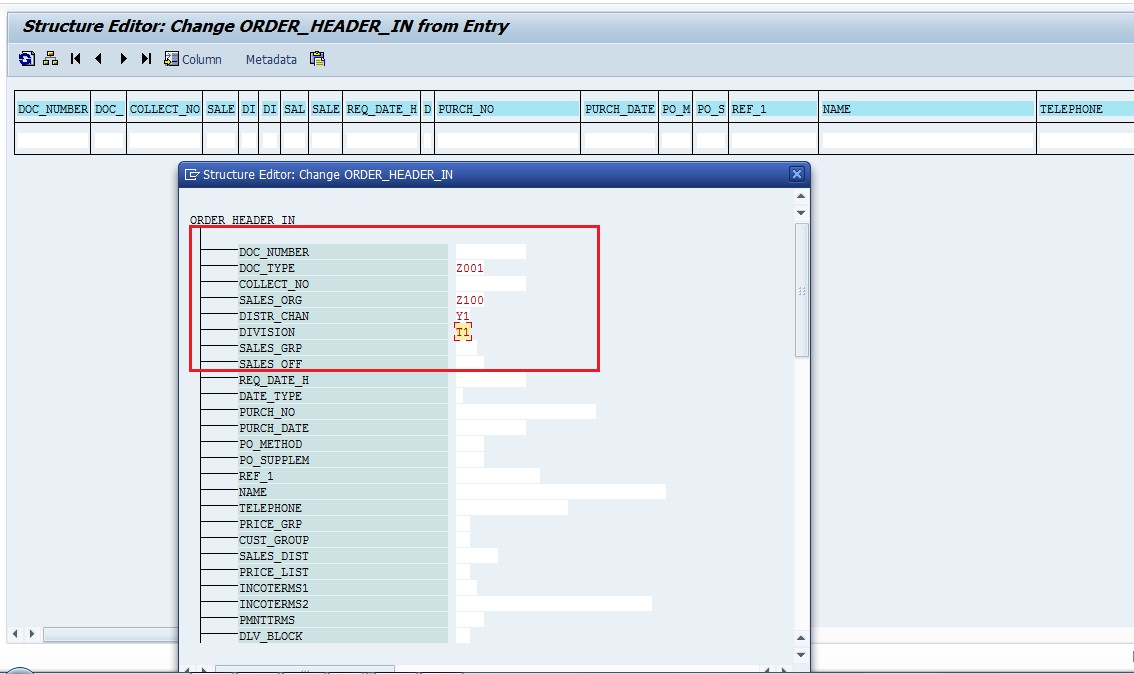Close the ORDER_HEADER_IN structure editor dialog
The image size is (1134, 674).
pos(797,174)
